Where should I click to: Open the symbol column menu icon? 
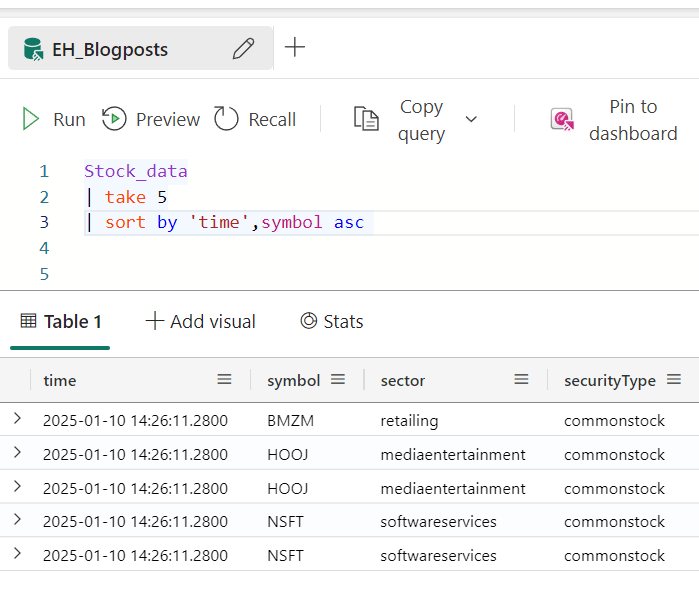pos(338,380)
